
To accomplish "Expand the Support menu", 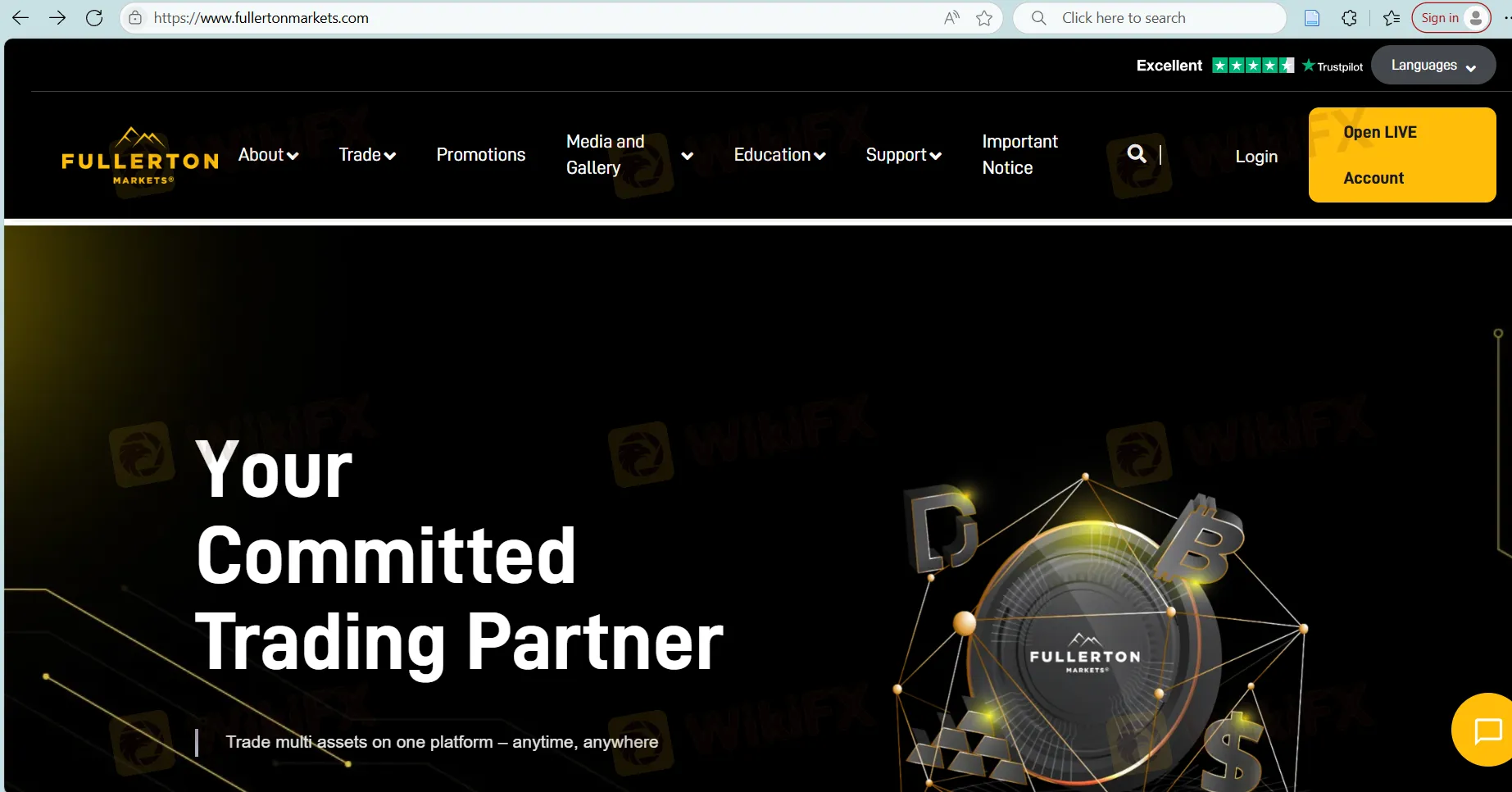I will (904, 155).
